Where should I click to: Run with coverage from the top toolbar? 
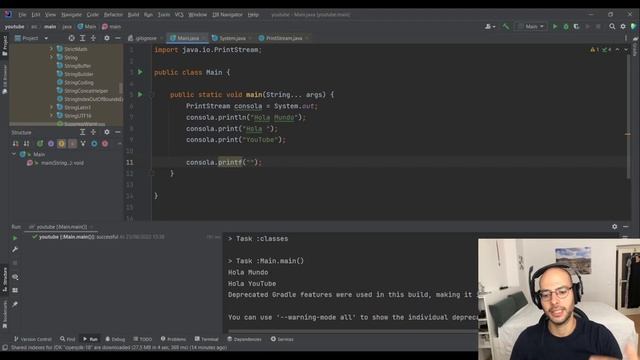[576, 27]
